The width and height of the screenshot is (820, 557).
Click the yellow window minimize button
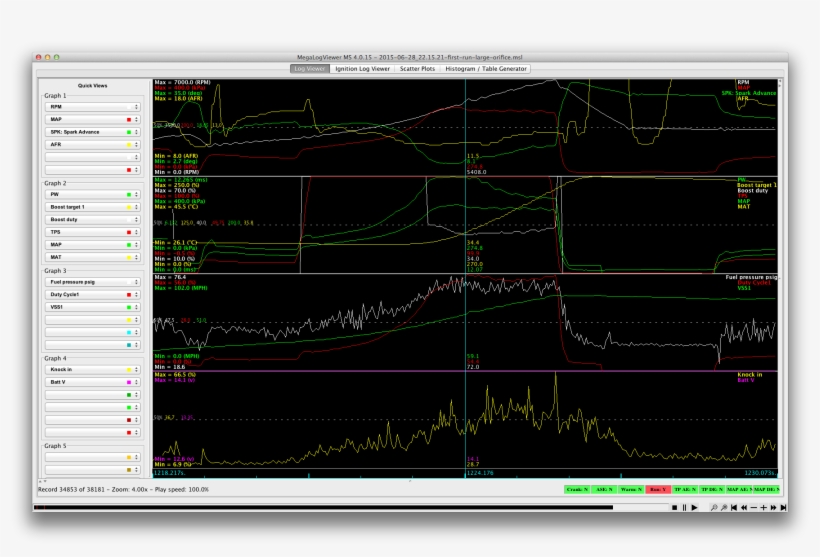(48, 57)
